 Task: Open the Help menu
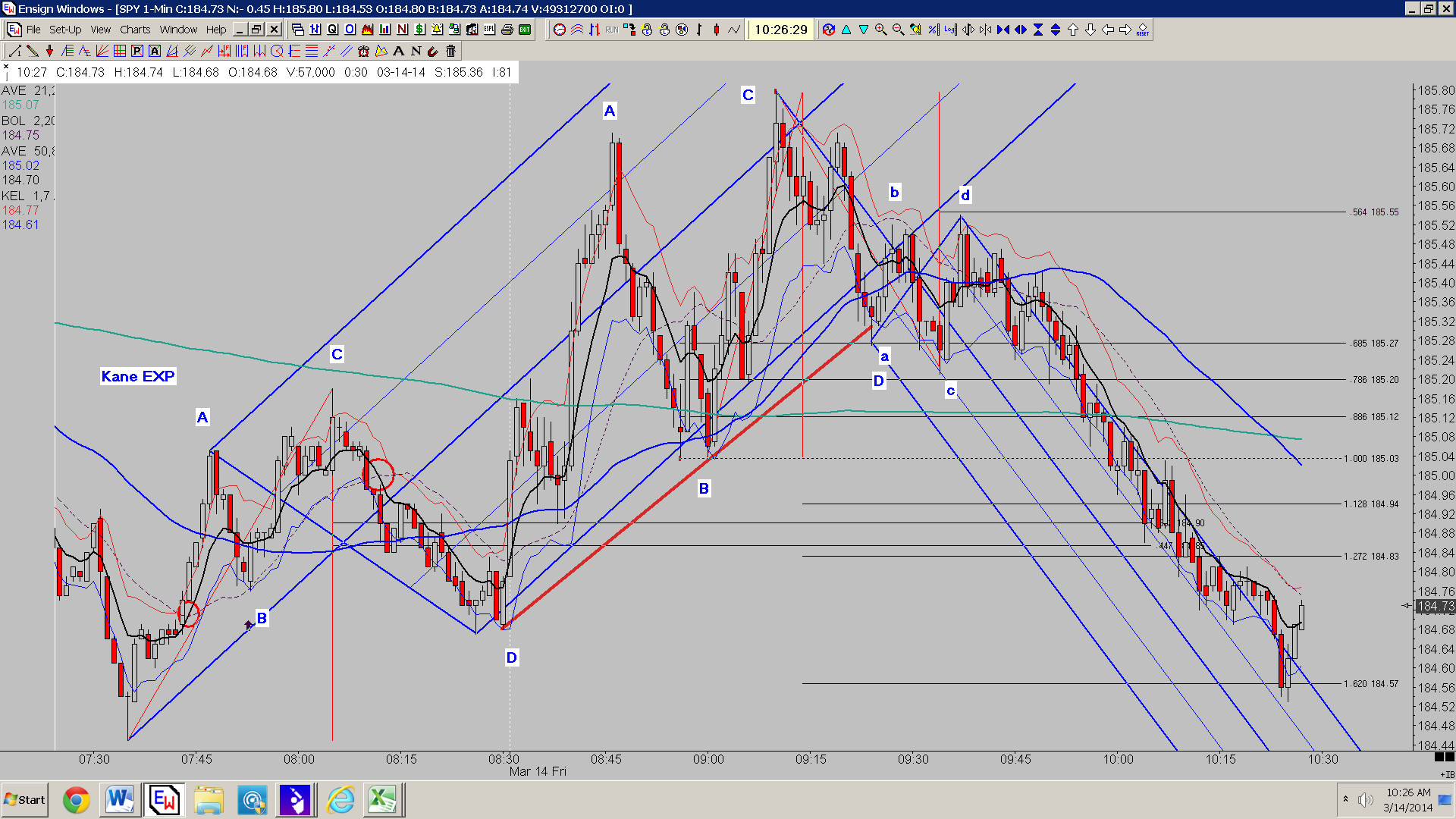click(x=216, y=30)
